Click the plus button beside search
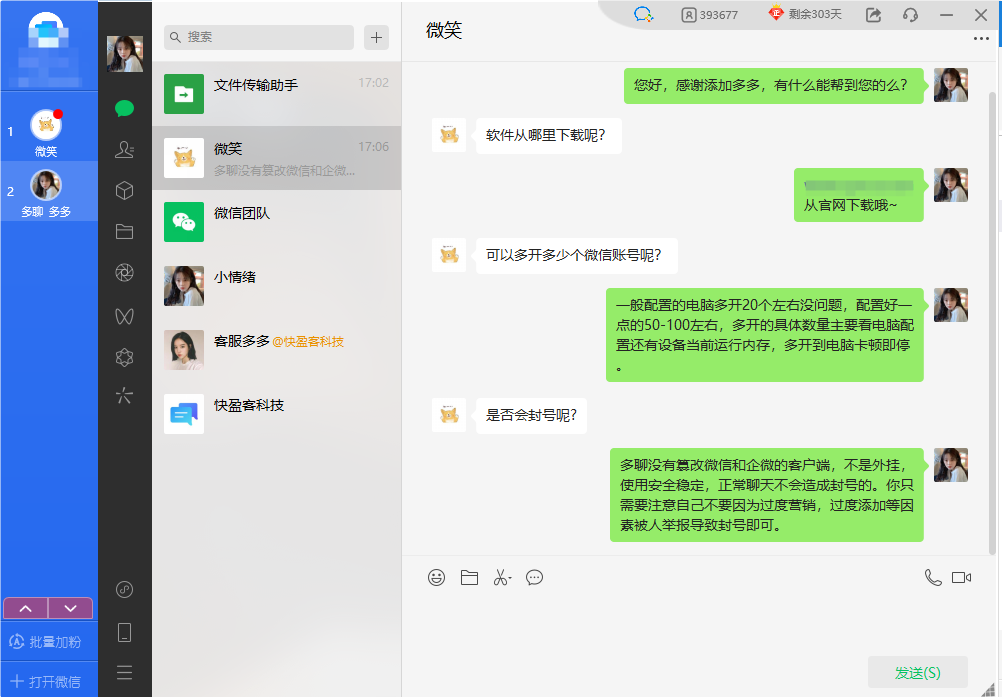1002x697 pixels. (376, 38)
